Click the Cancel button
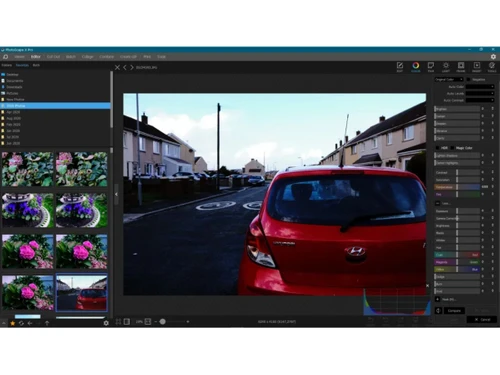This screenshot has height=375, width=500. pyautogui.click(x=482, y=319)
